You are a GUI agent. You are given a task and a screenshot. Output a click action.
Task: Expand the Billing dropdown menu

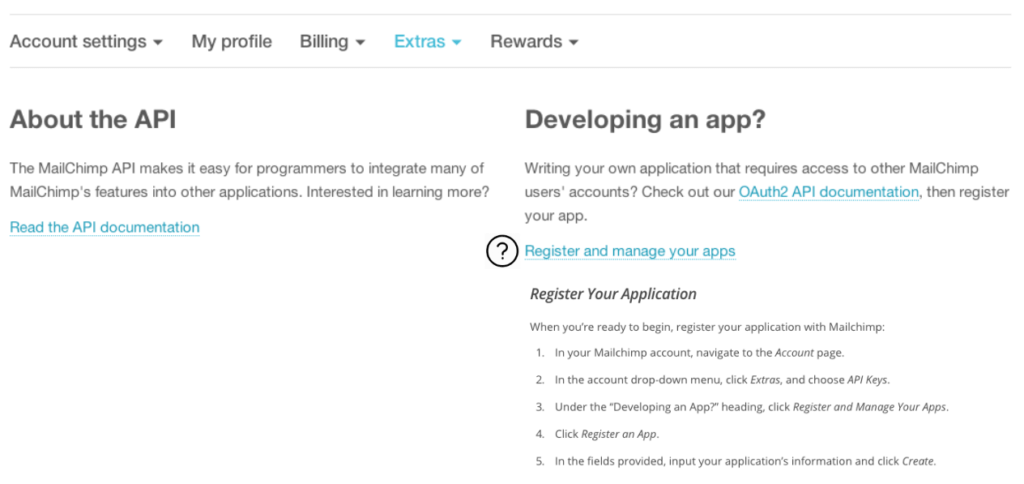(x=332, y=42)
